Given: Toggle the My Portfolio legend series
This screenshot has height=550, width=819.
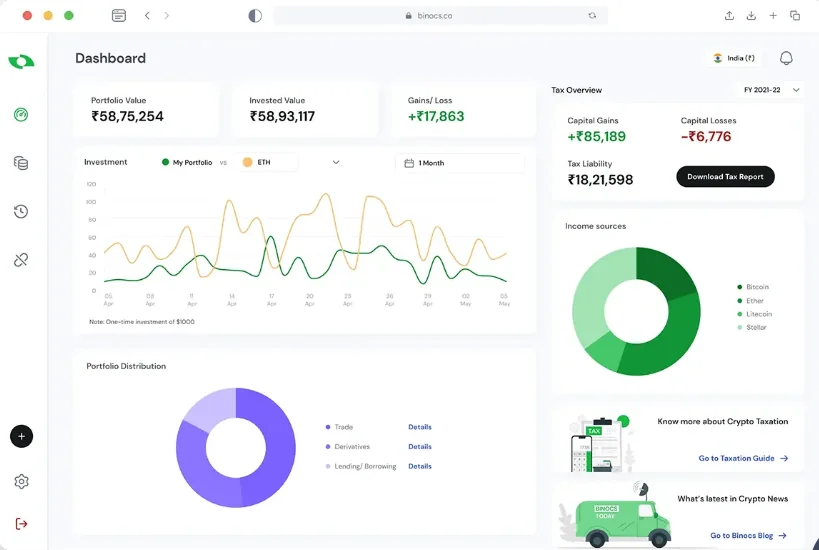Looking at the screenshot, I should pos(186,162).
